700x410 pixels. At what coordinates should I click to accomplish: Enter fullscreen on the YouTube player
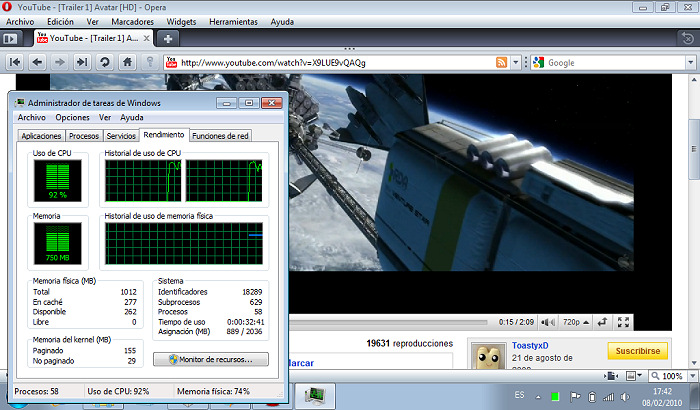click(x=623, y=322)
